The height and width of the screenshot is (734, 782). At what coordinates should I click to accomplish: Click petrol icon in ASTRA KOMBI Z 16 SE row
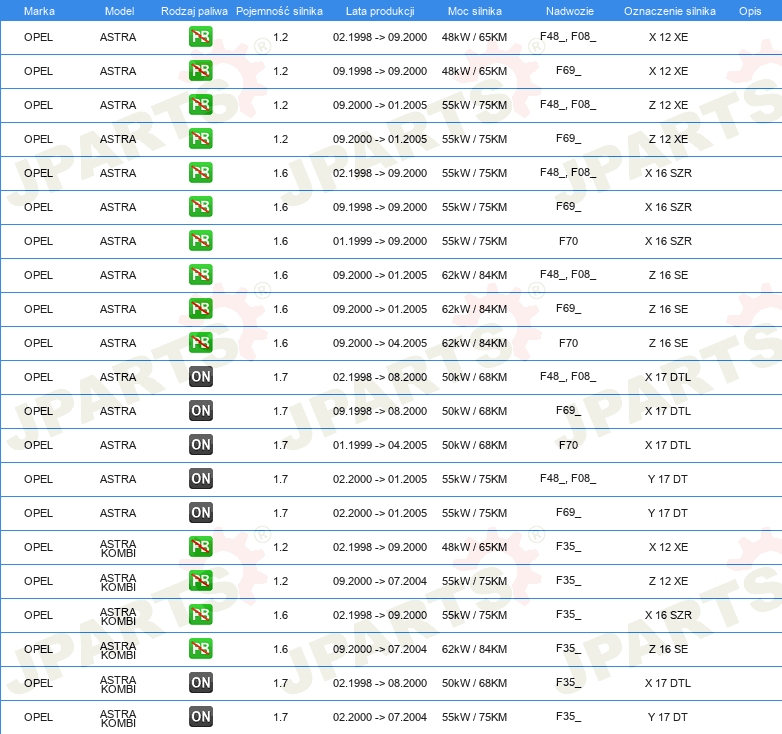(x=200, y=649)
